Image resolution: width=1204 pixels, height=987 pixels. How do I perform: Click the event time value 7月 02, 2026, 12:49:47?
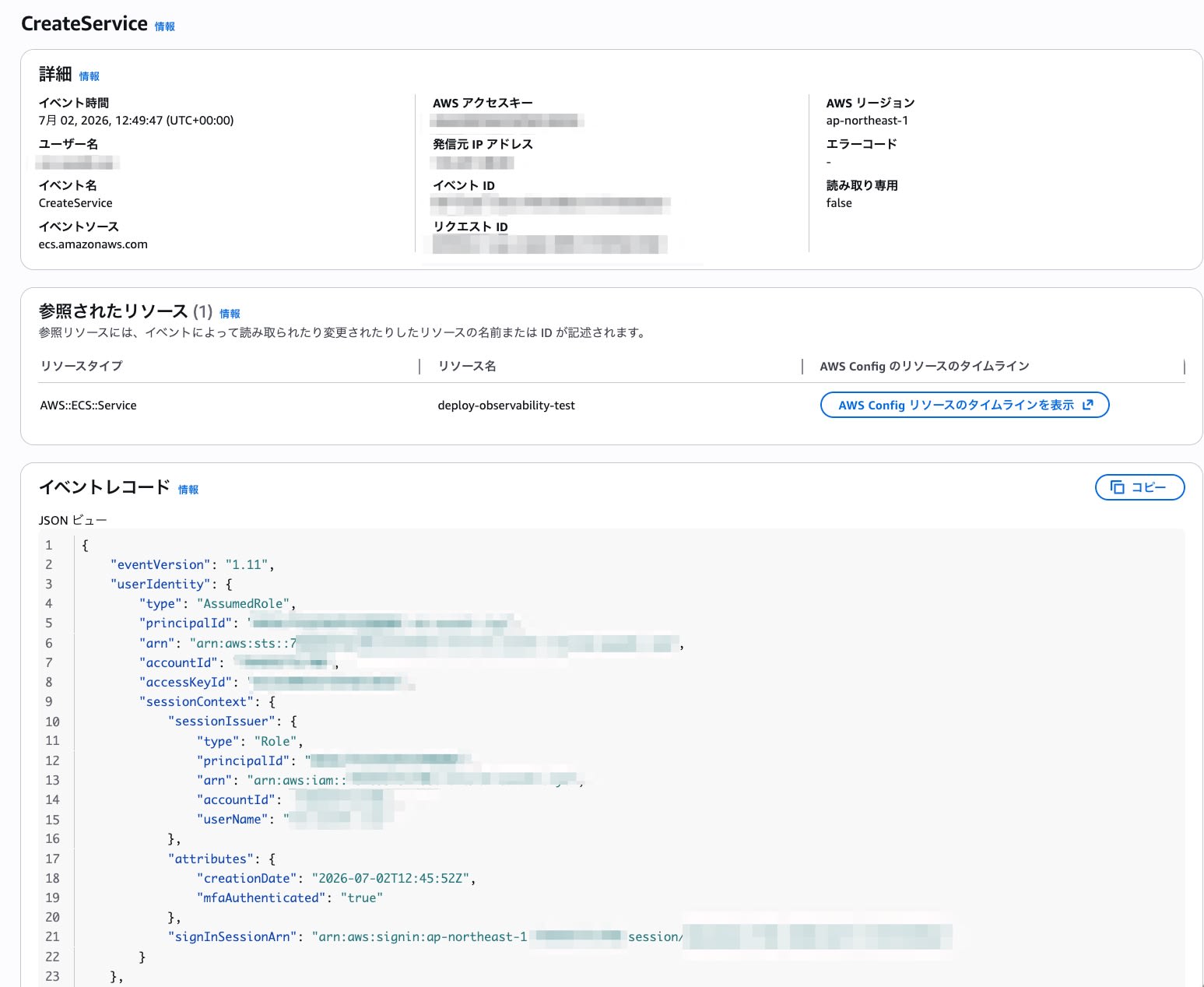pos(136,121)
